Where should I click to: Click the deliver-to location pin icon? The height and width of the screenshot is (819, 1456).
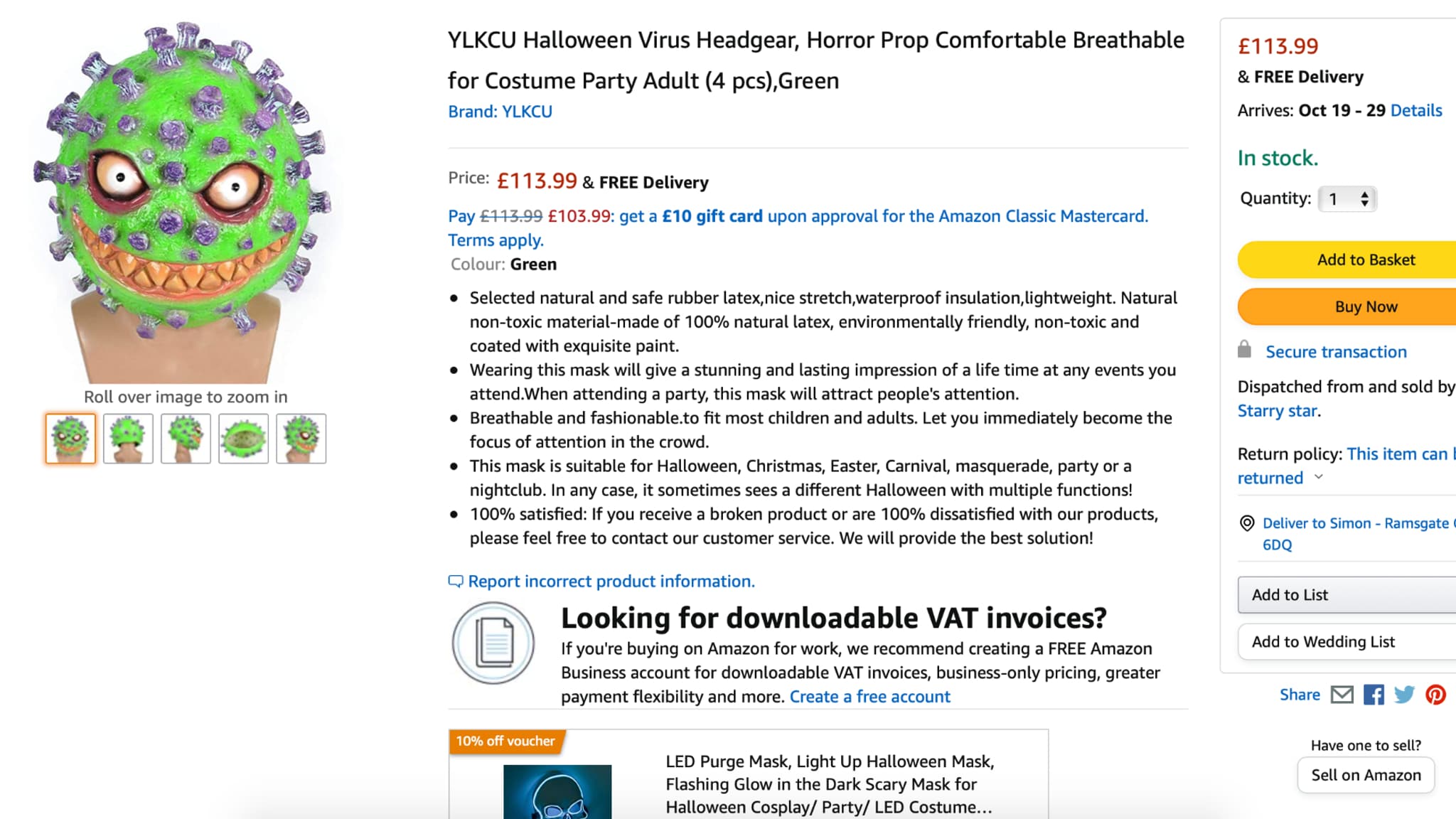(1247, 524)
